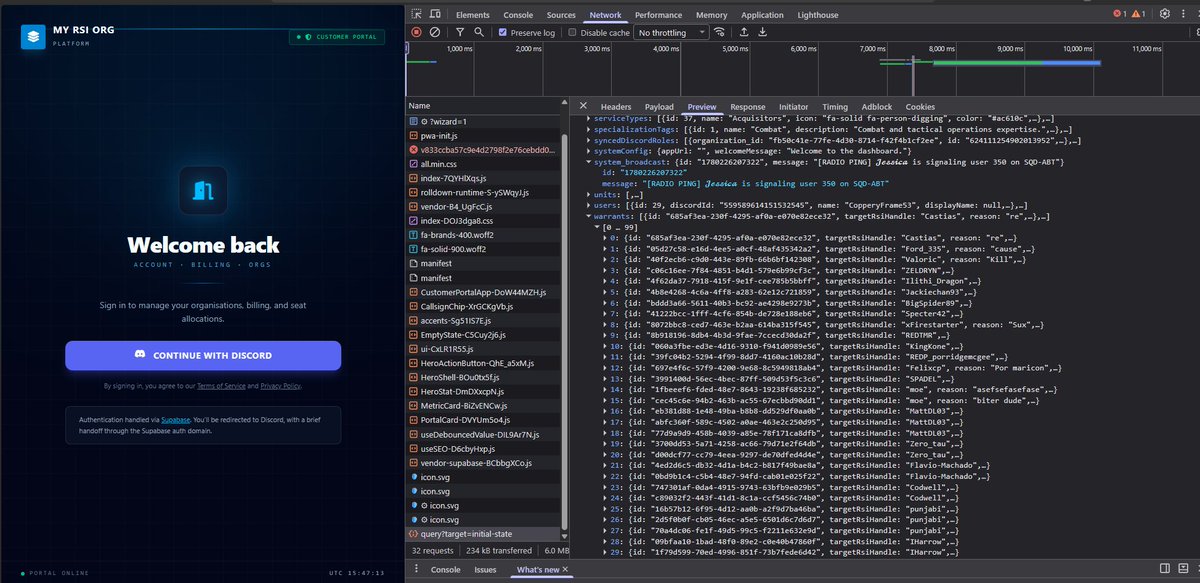Open the No throttling dropdown

click(673, 32)
